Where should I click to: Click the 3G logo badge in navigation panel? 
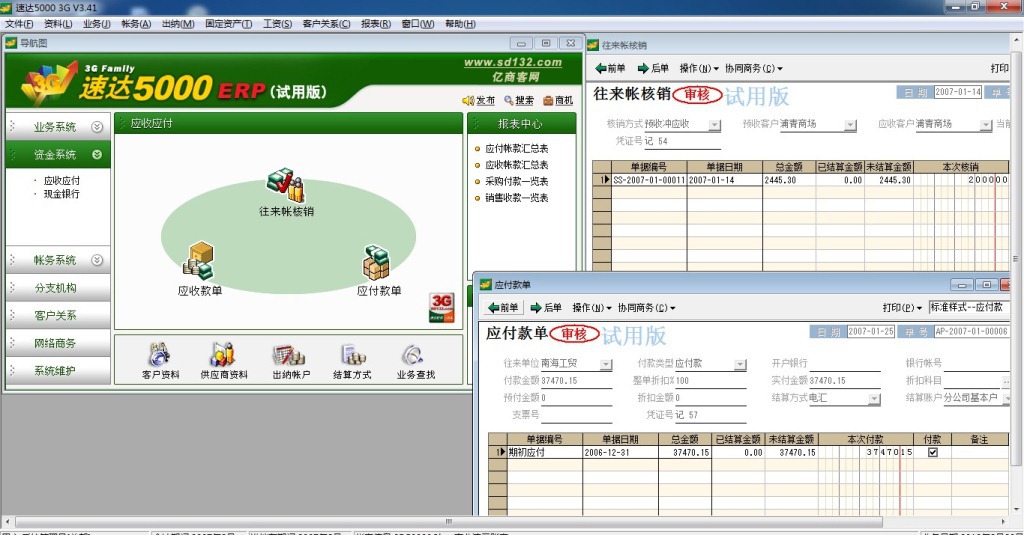[441, 308]
